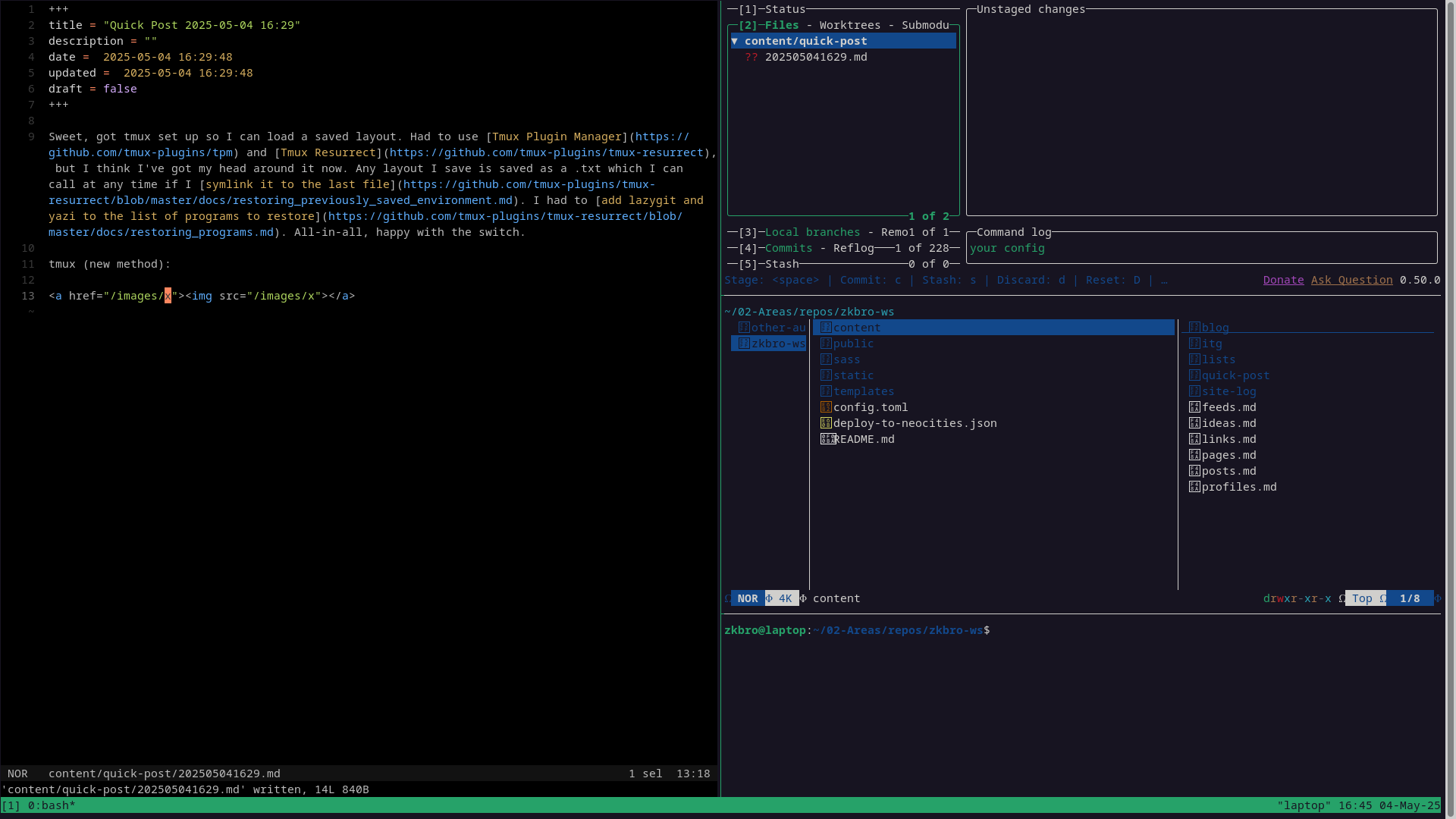The width and height of the screenshot is (1456, 819).
Task: Click the Ask Question link
Action: pos(1351,280)
